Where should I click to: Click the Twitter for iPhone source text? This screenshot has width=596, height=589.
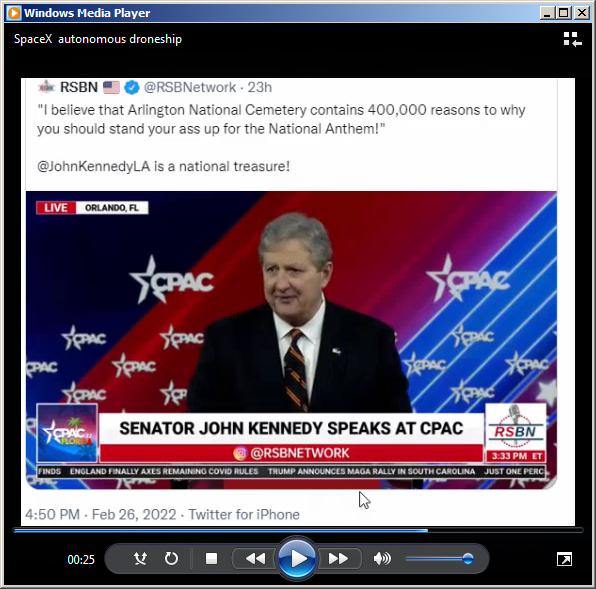[x=244, y=515]
